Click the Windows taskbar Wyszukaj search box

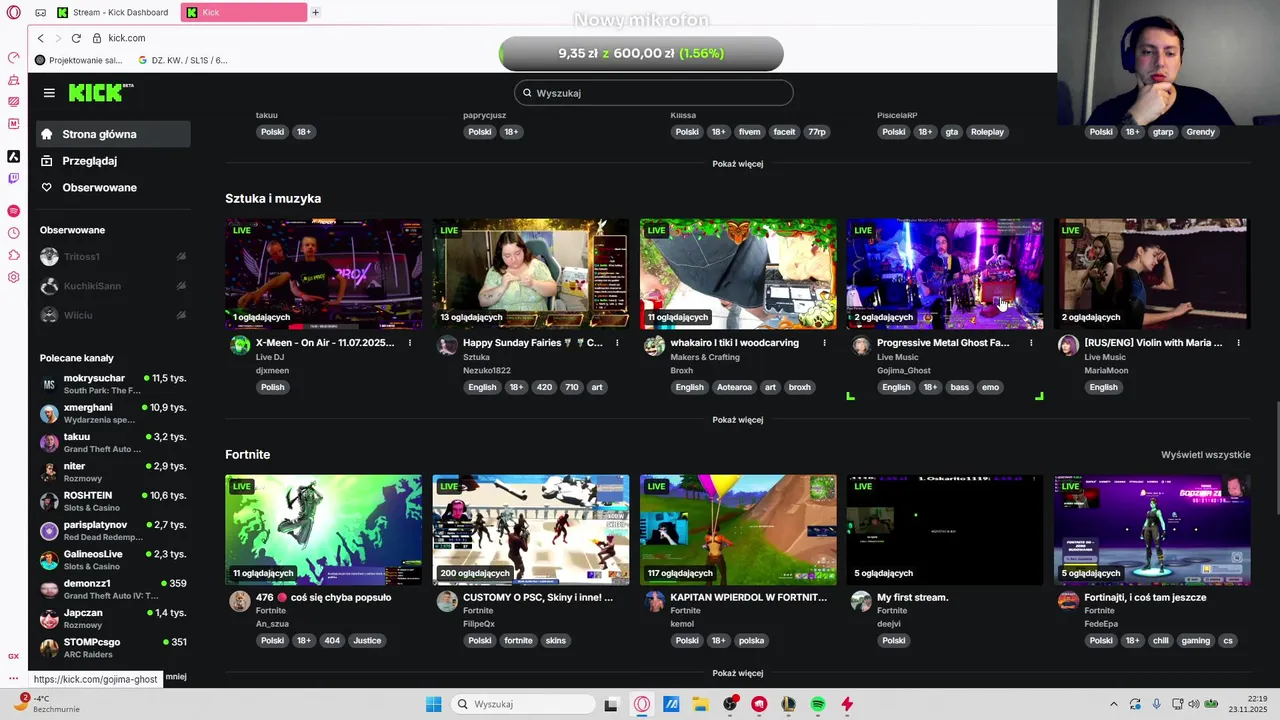pyautogui.click(x=522, y=704)
